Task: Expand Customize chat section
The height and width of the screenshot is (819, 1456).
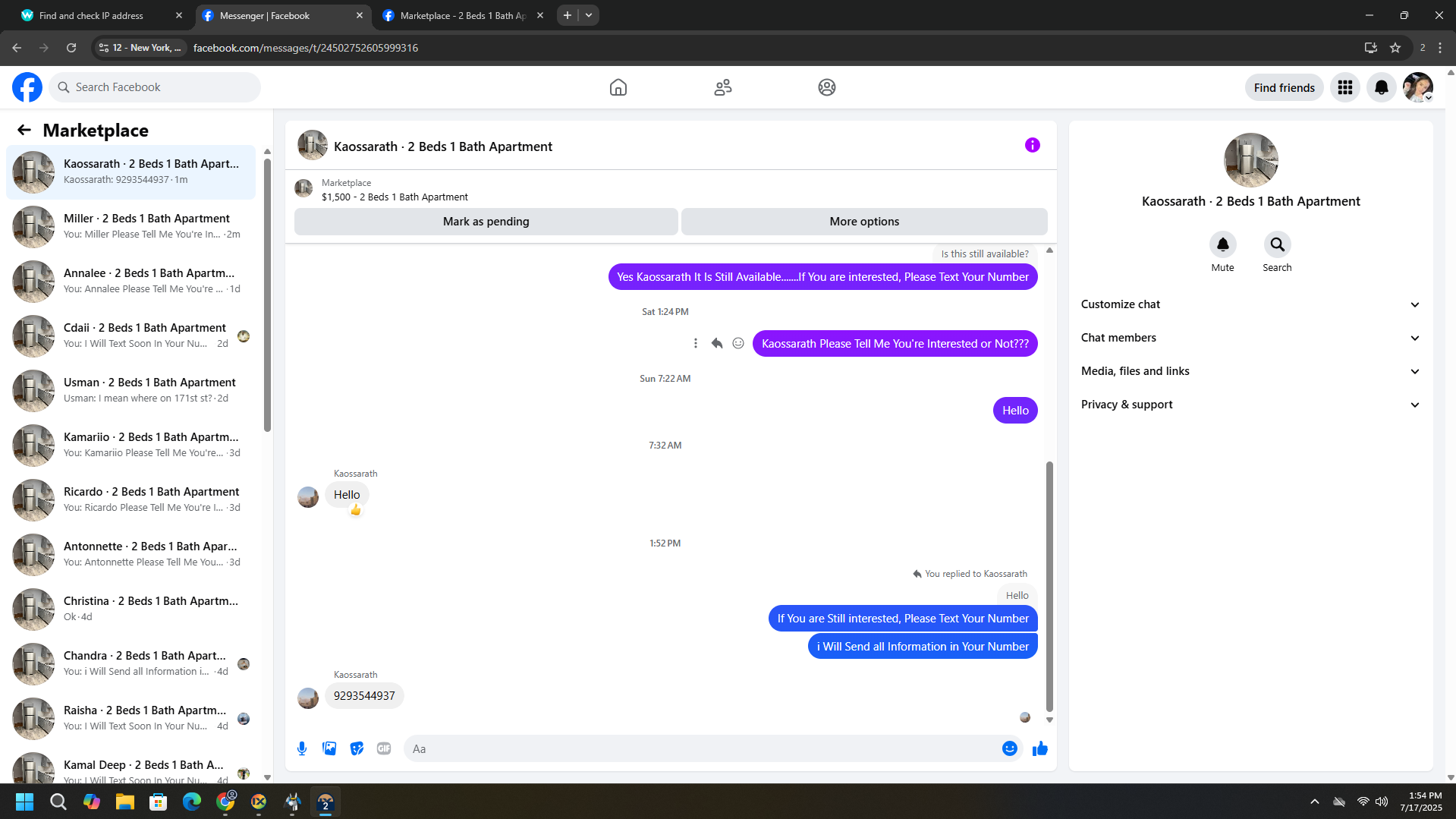Action: coord(1251,304)
